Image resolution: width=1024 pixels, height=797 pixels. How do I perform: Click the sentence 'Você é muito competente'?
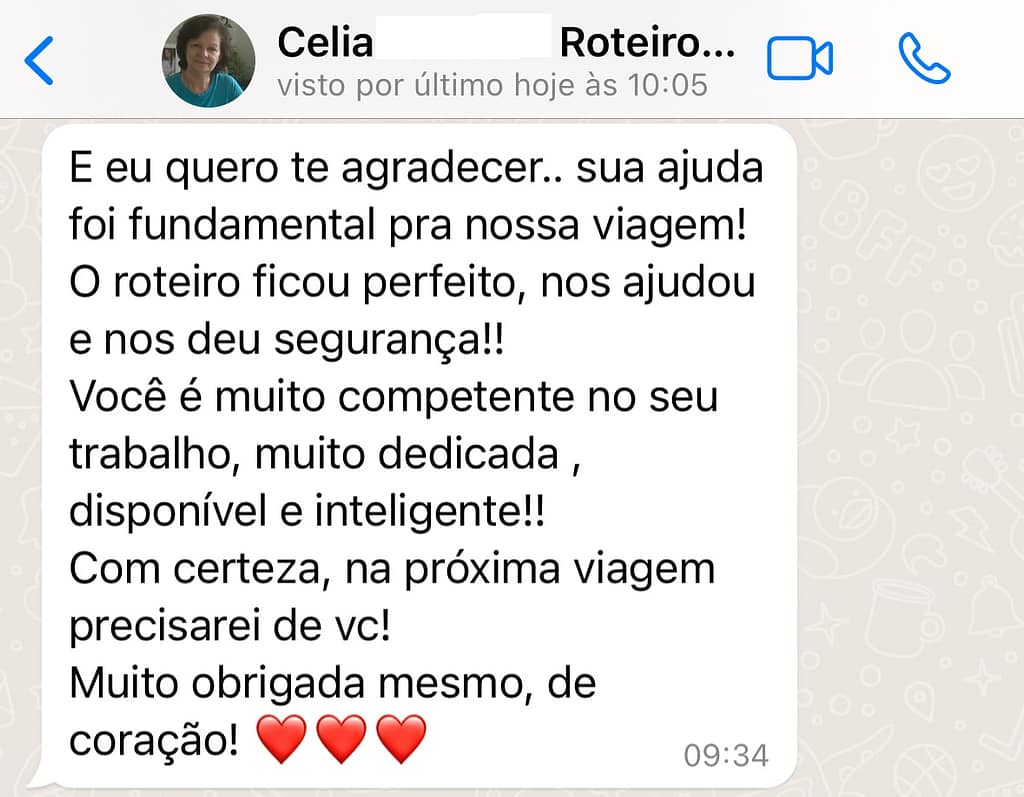[325, 397]
